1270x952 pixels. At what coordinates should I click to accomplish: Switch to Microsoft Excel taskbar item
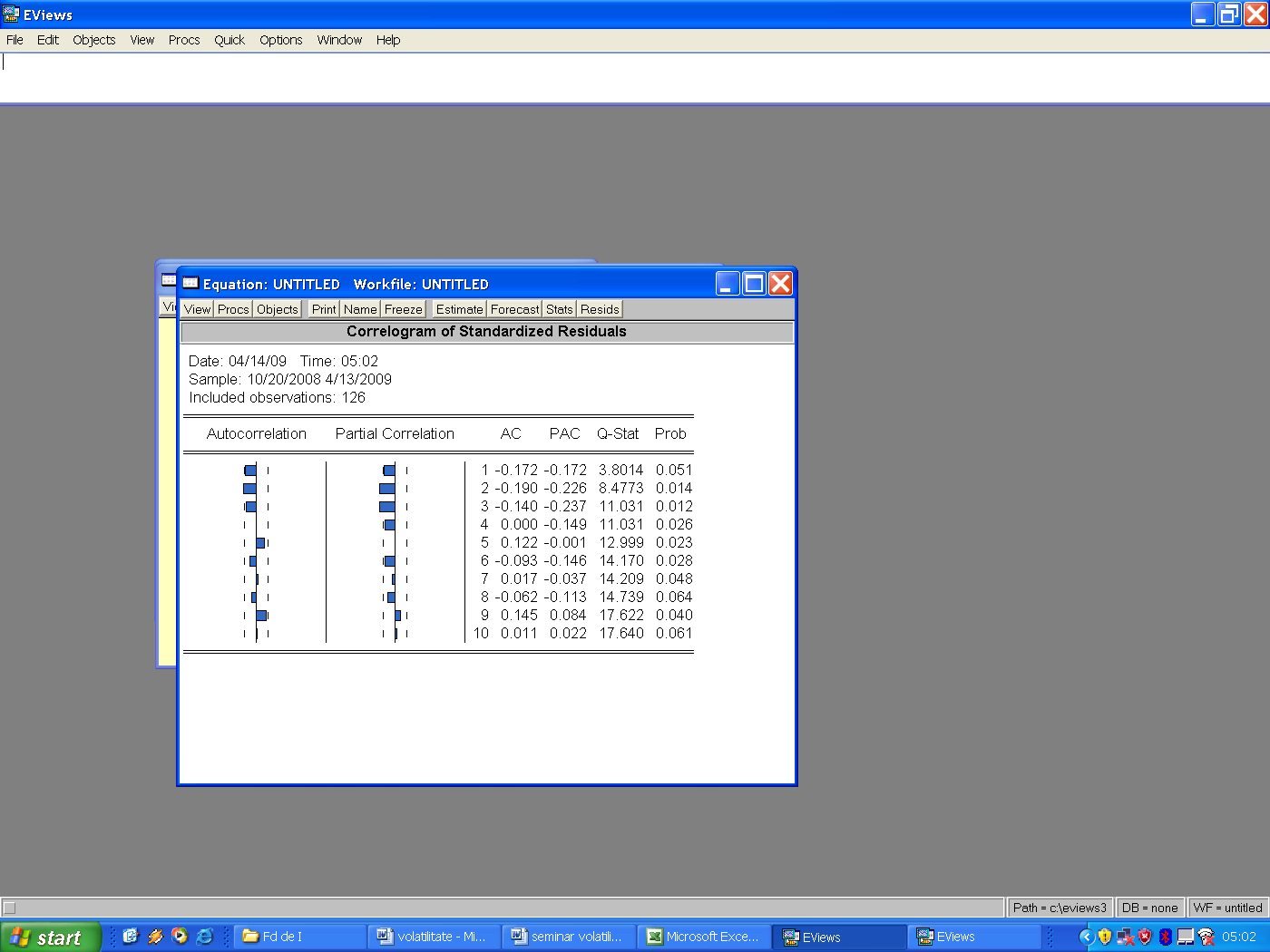click(703, 937)
